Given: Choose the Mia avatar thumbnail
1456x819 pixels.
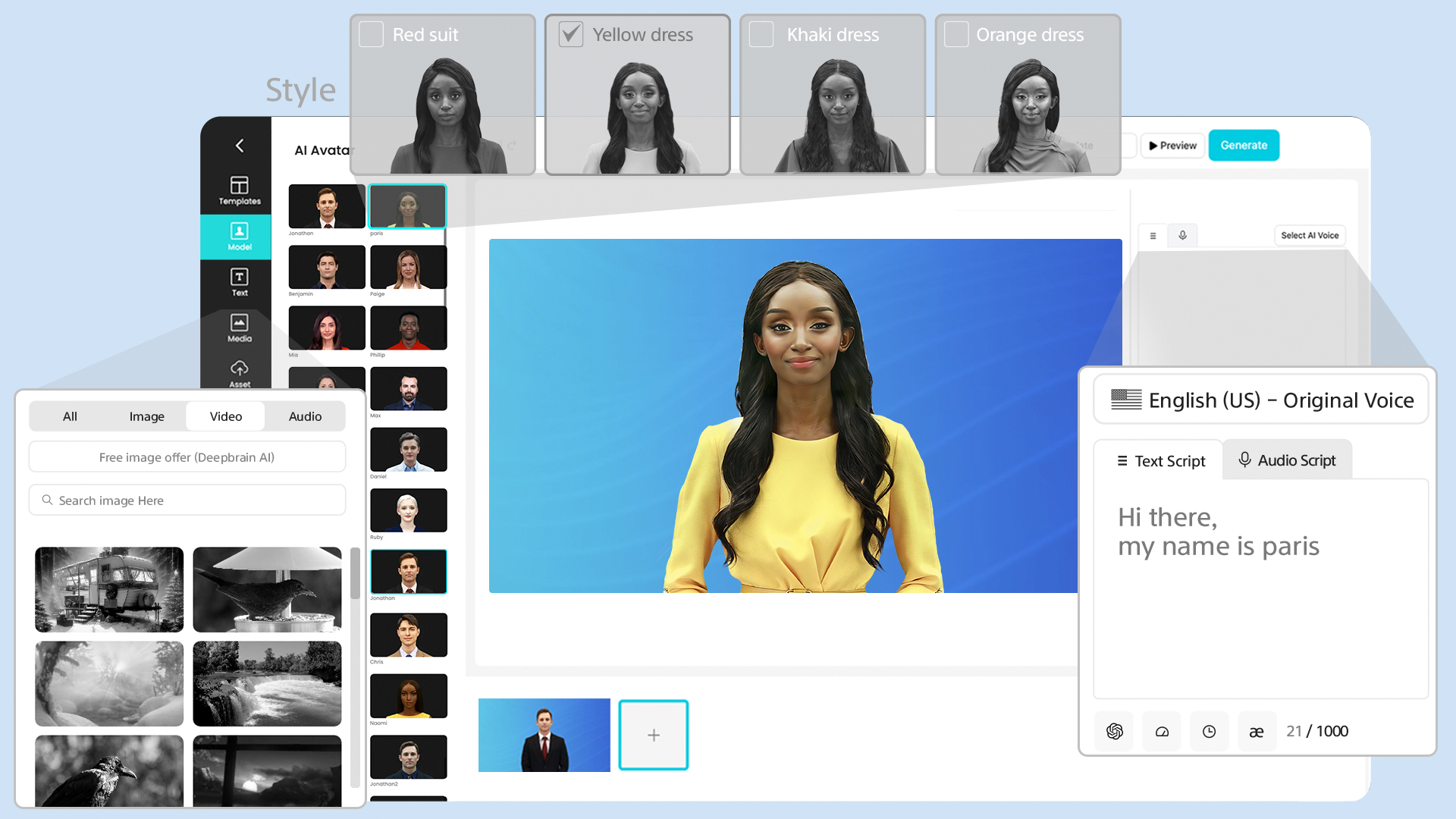Looking at the screenshot, I should pos(327,328).
